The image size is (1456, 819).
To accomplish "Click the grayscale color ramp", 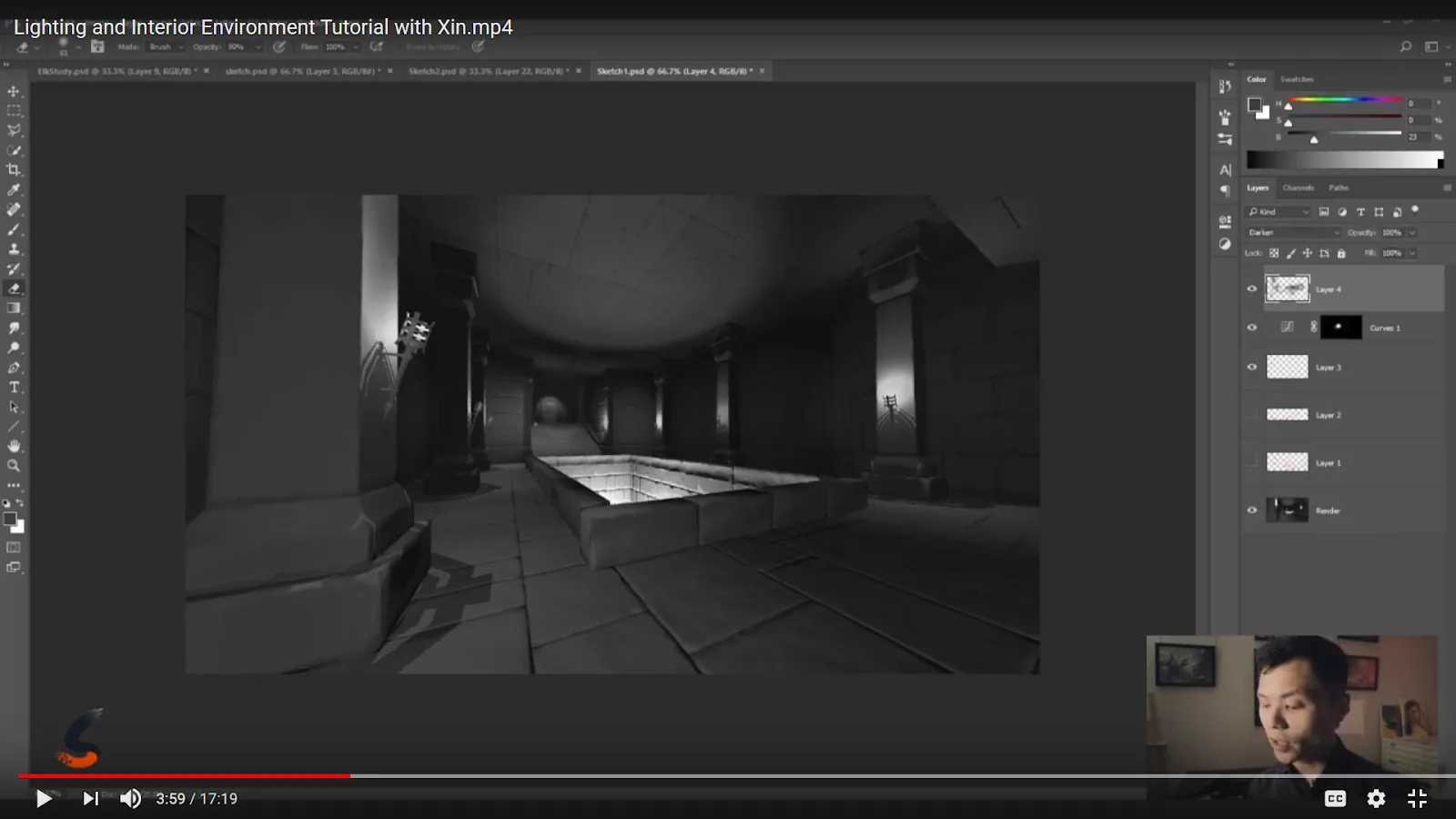I will 1344,160.
